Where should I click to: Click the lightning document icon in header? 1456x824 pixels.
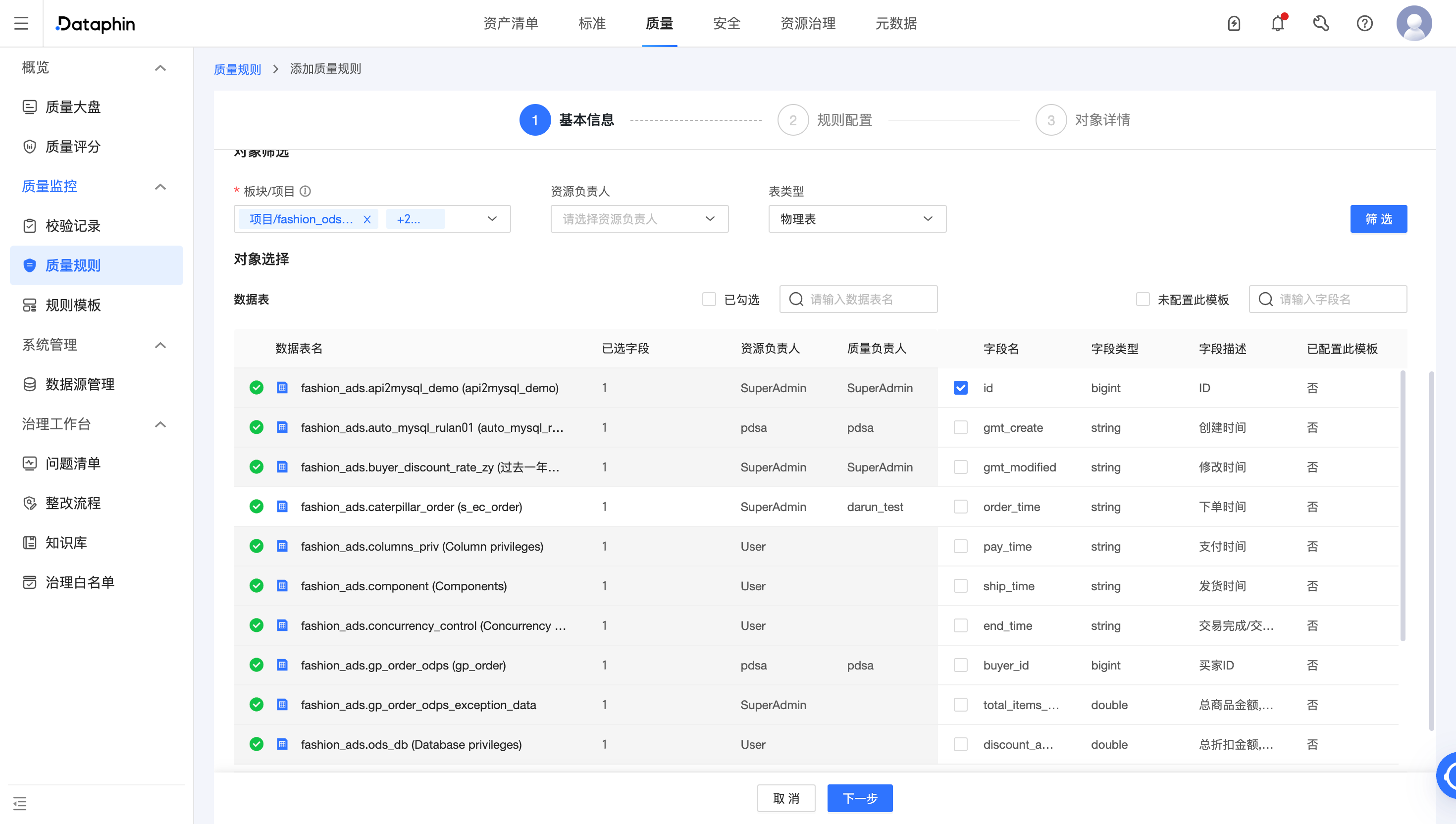1234,24
